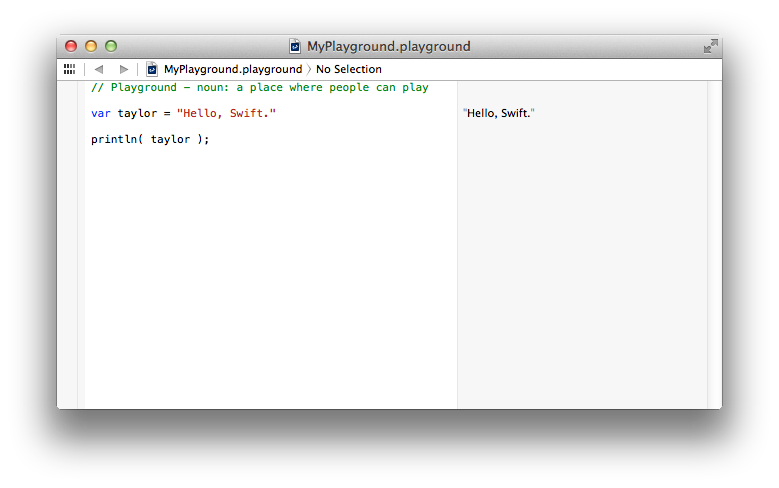Click the "Hello, Swift." result in sidebar

click(499, 113)
